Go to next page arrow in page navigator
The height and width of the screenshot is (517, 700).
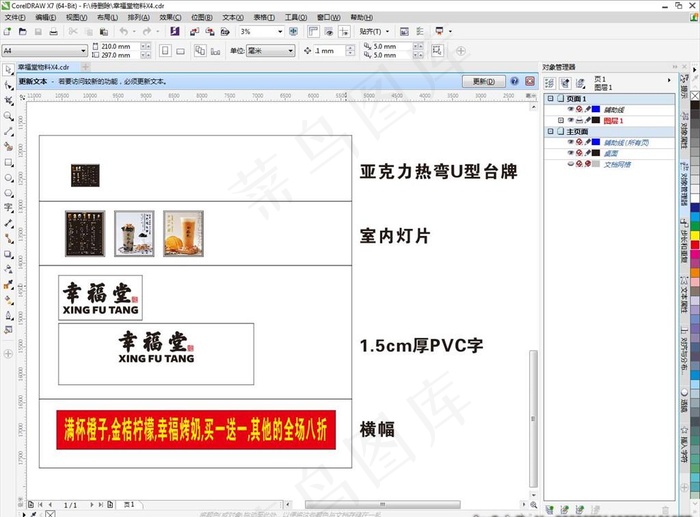tap(91, 504)
